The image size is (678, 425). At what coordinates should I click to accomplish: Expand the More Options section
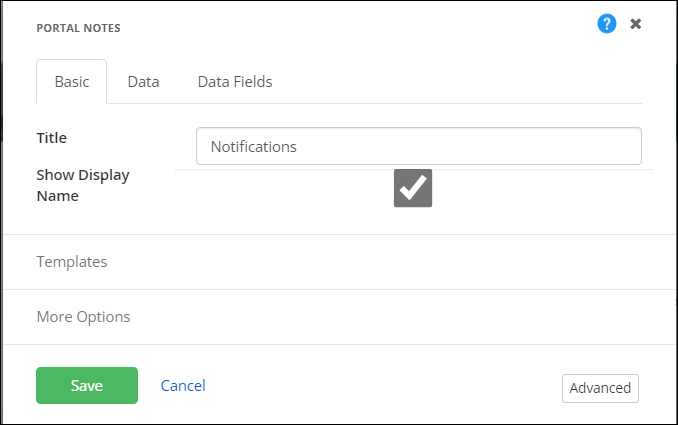(x=83, y=317)
